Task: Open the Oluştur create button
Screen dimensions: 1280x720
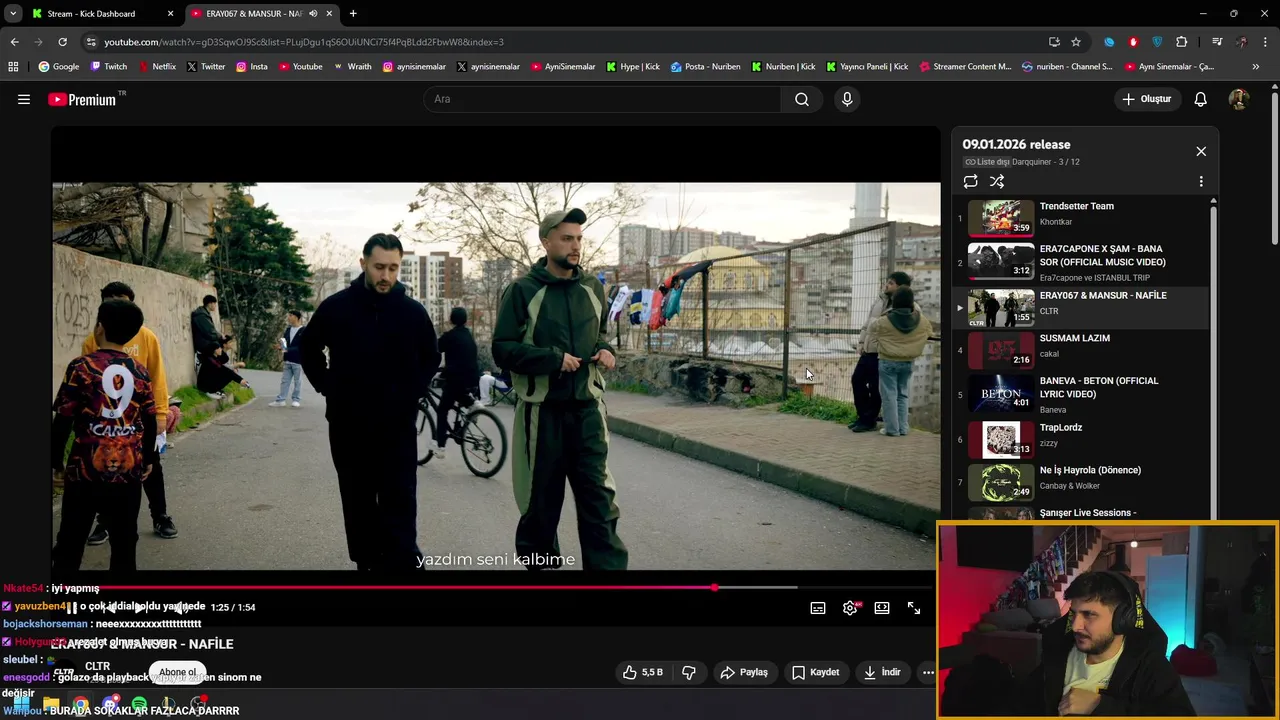Action: click(x=1147, y=99)
